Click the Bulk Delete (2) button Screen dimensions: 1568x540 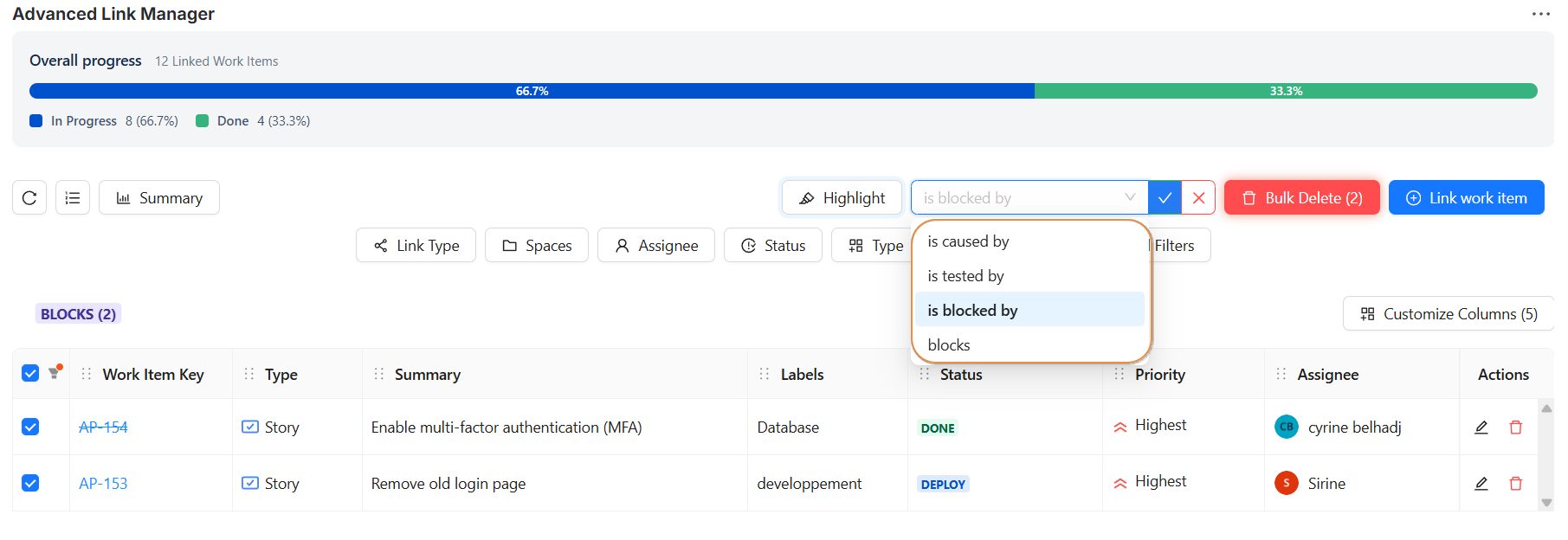[x=1301, y=198]
